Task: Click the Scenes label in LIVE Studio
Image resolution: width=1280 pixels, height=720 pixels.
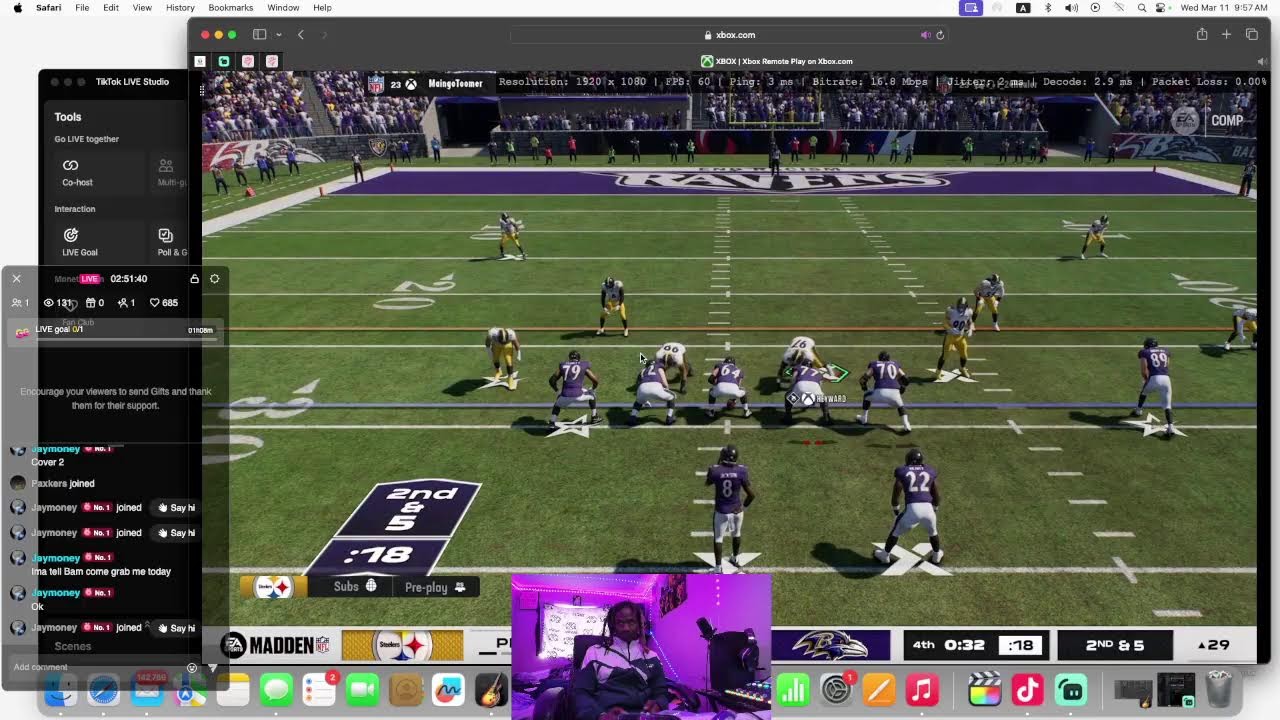Action: [73, 647]
